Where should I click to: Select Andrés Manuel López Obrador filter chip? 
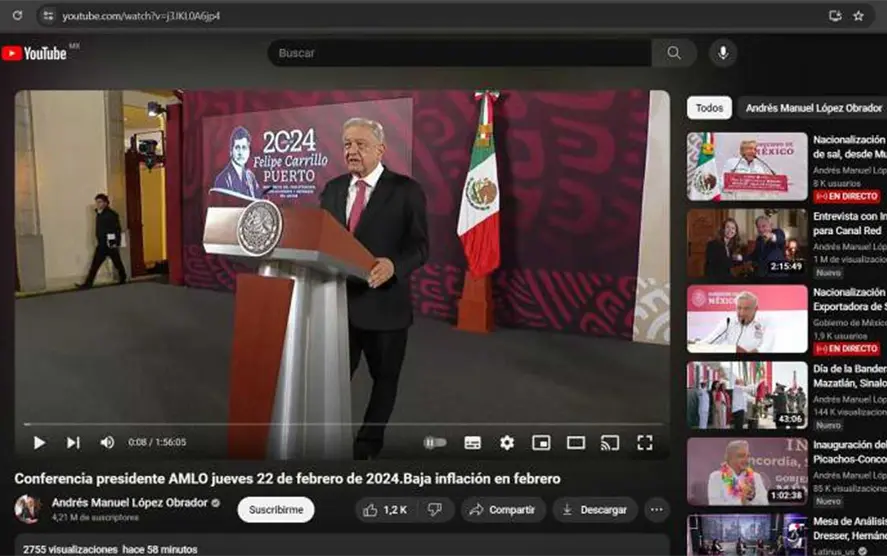point(812,108)
